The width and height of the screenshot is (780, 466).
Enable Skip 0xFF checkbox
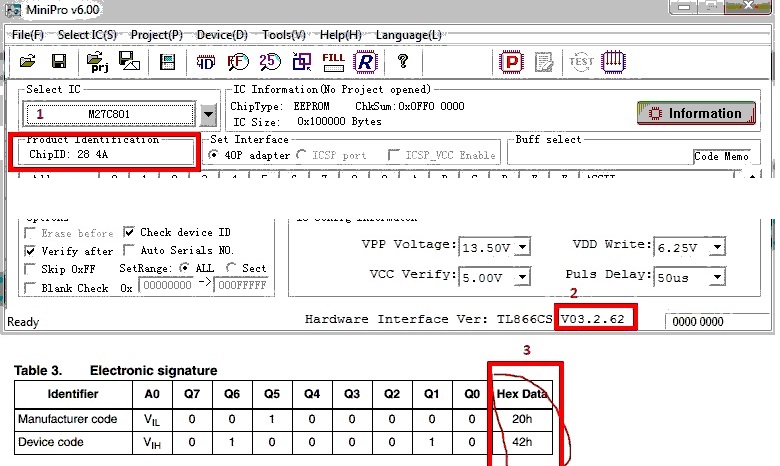click(x=30, y=269)
